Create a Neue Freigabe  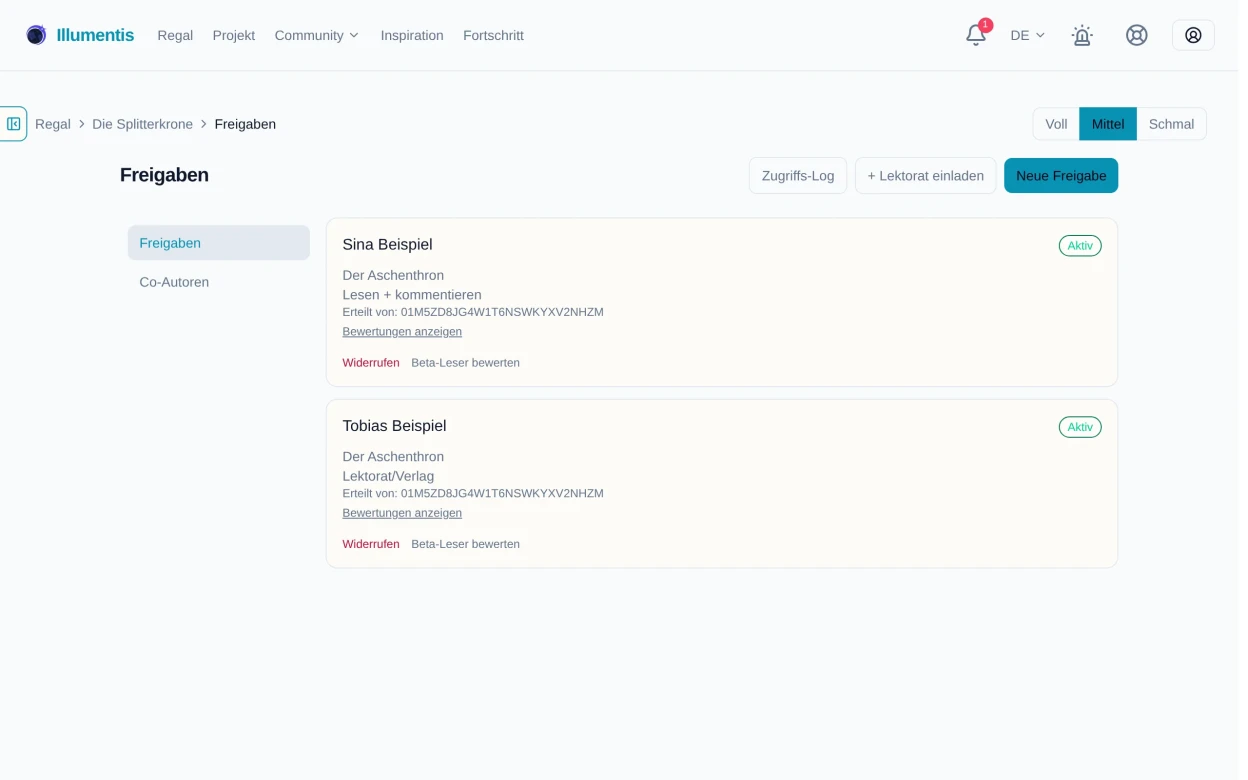1061,175
